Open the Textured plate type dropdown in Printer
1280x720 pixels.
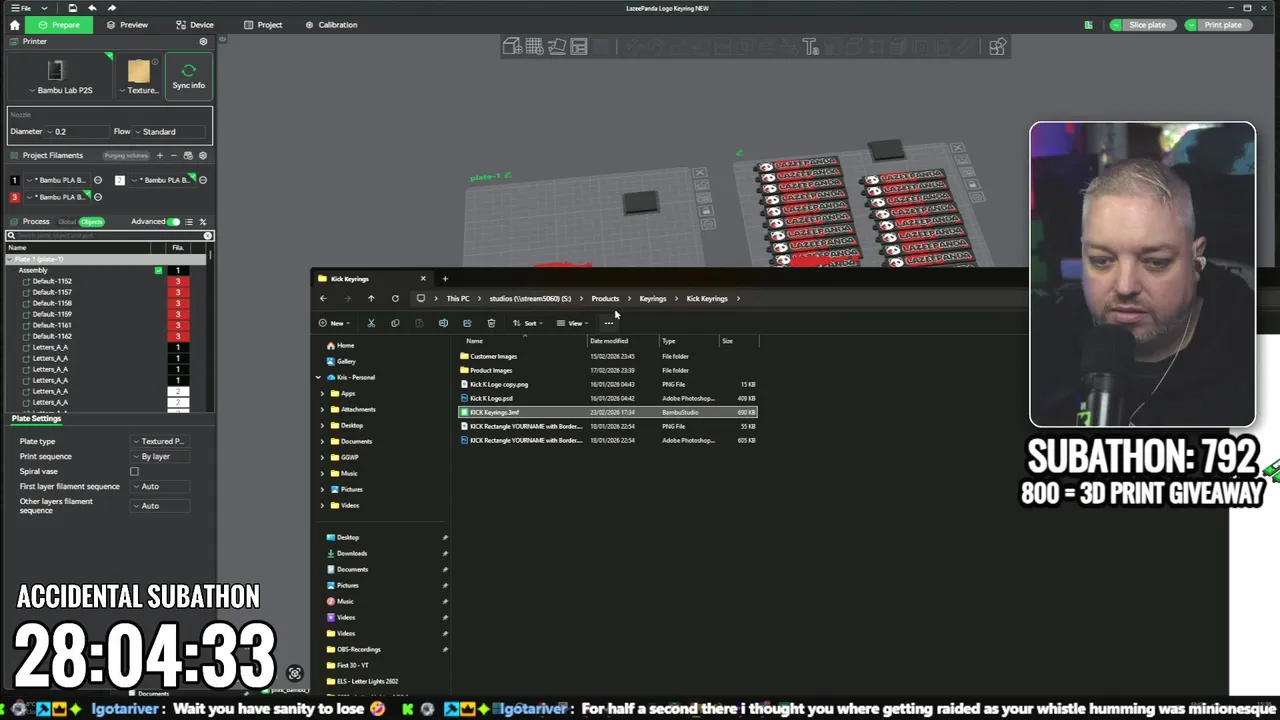coord(139,77)
